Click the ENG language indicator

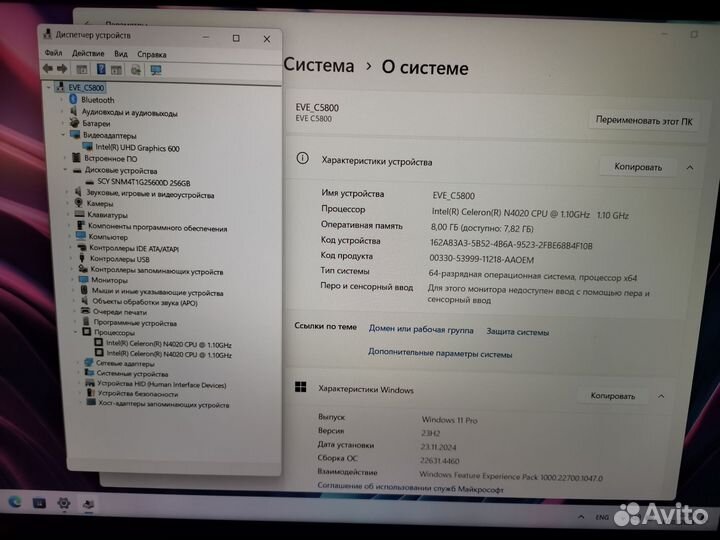pos(602,518)
